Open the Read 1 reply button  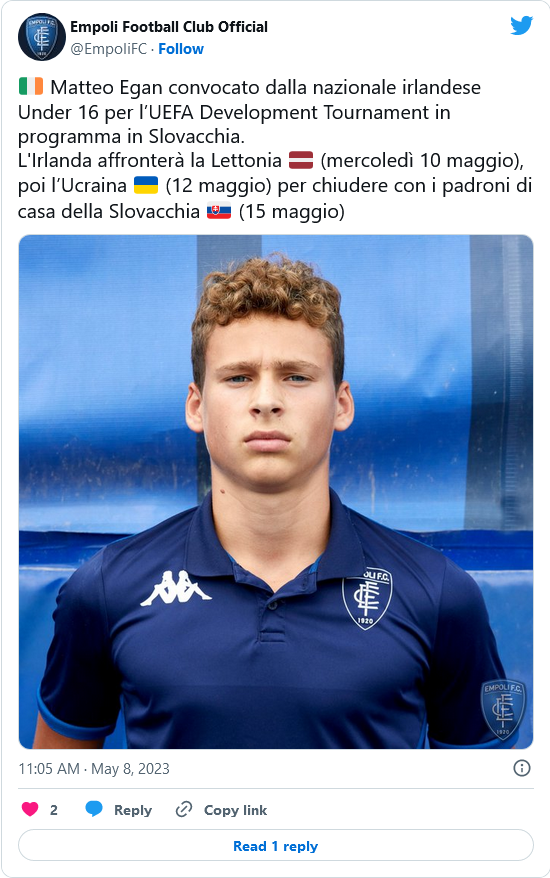pos(276,845)
